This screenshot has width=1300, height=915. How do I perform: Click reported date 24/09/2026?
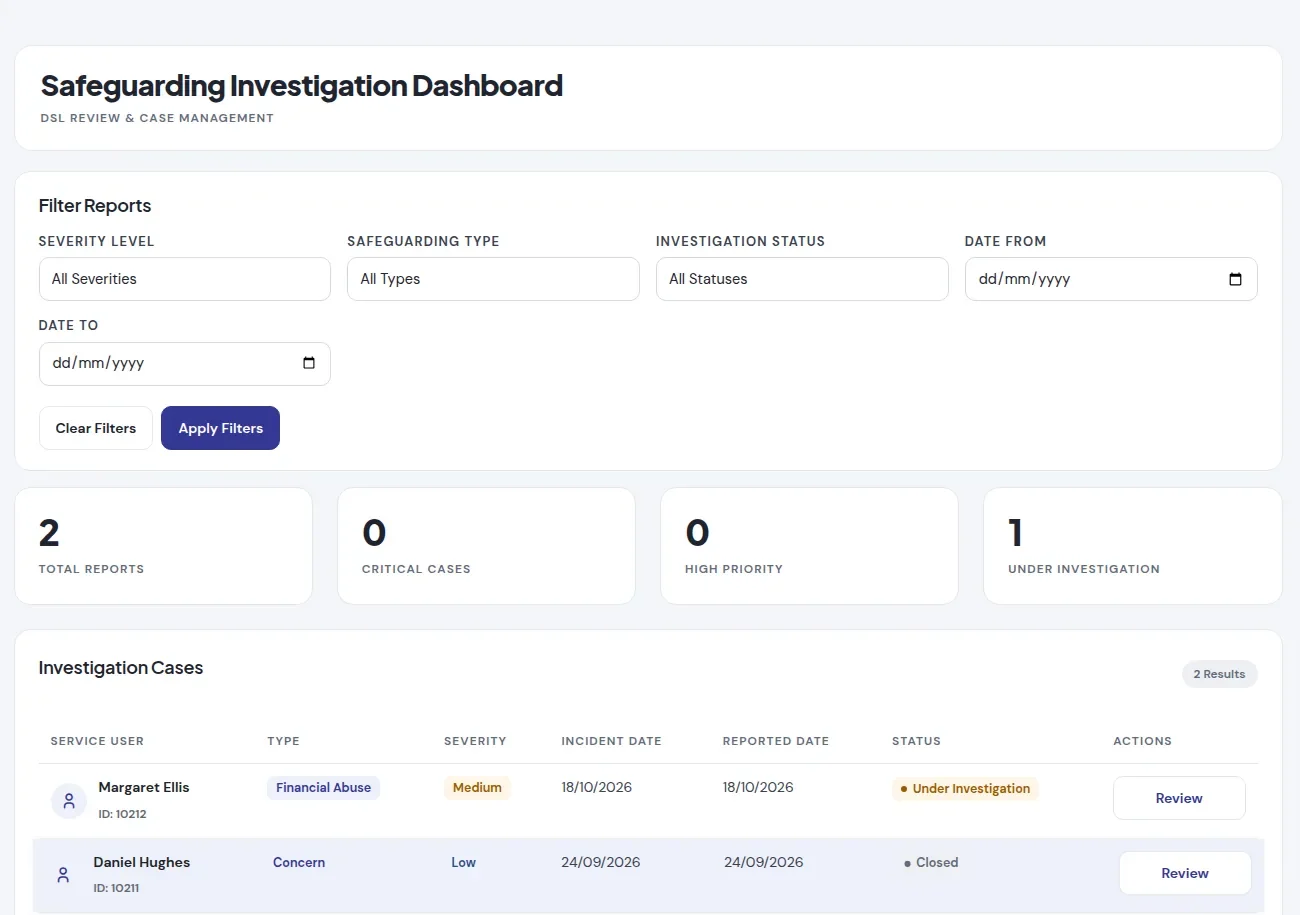point(764,862)
